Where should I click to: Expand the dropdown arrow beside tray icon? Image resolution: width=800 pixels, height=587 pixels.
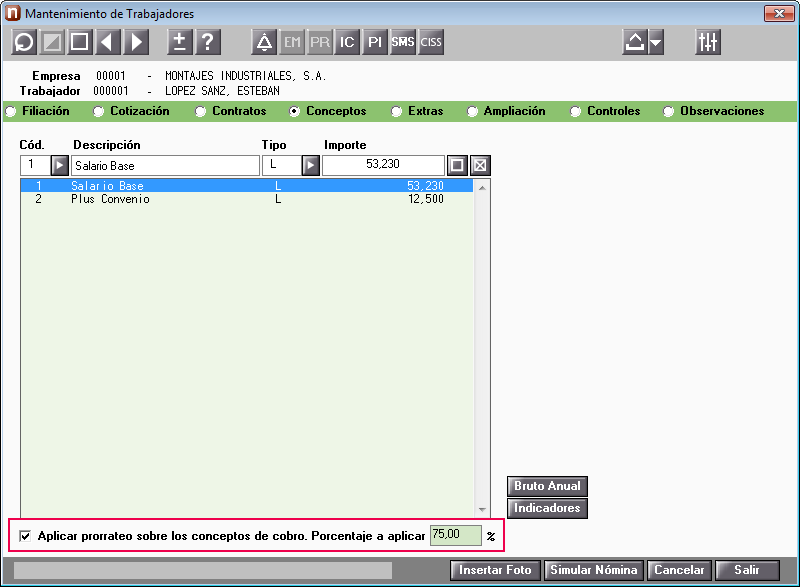[x=656, y=42]
